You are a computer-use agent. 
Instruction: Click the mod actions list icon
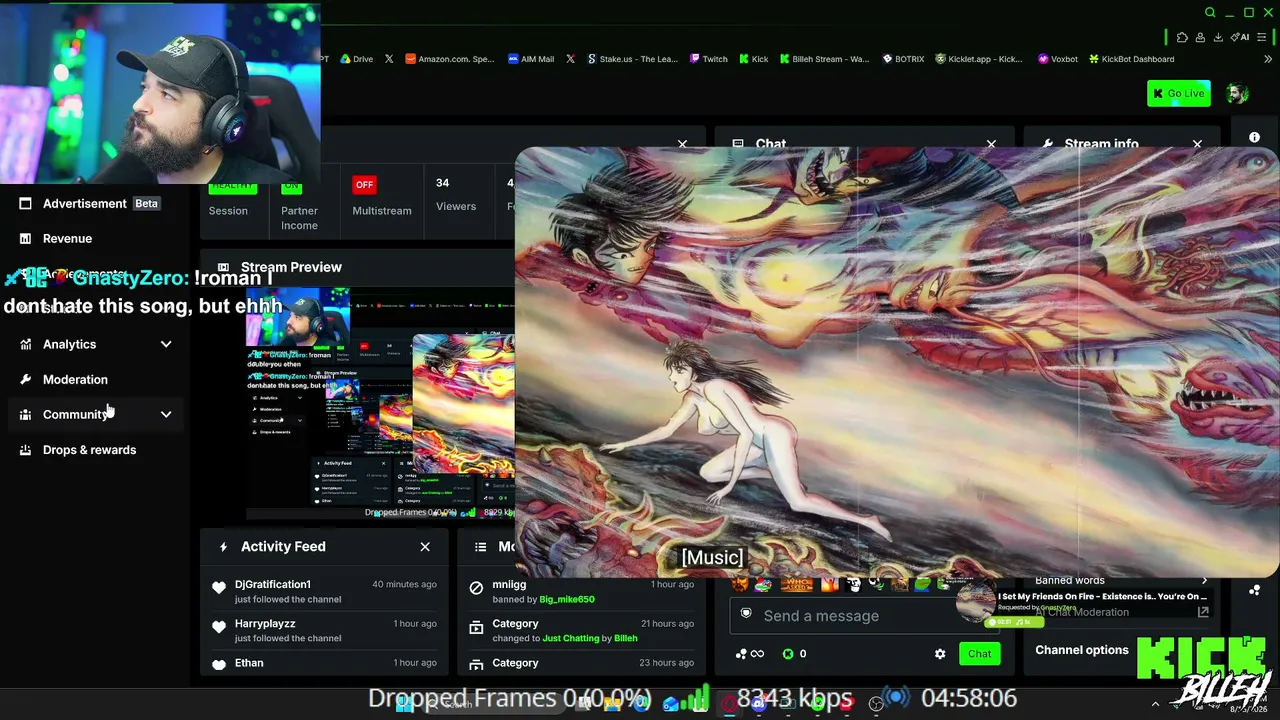click(481, 547)
